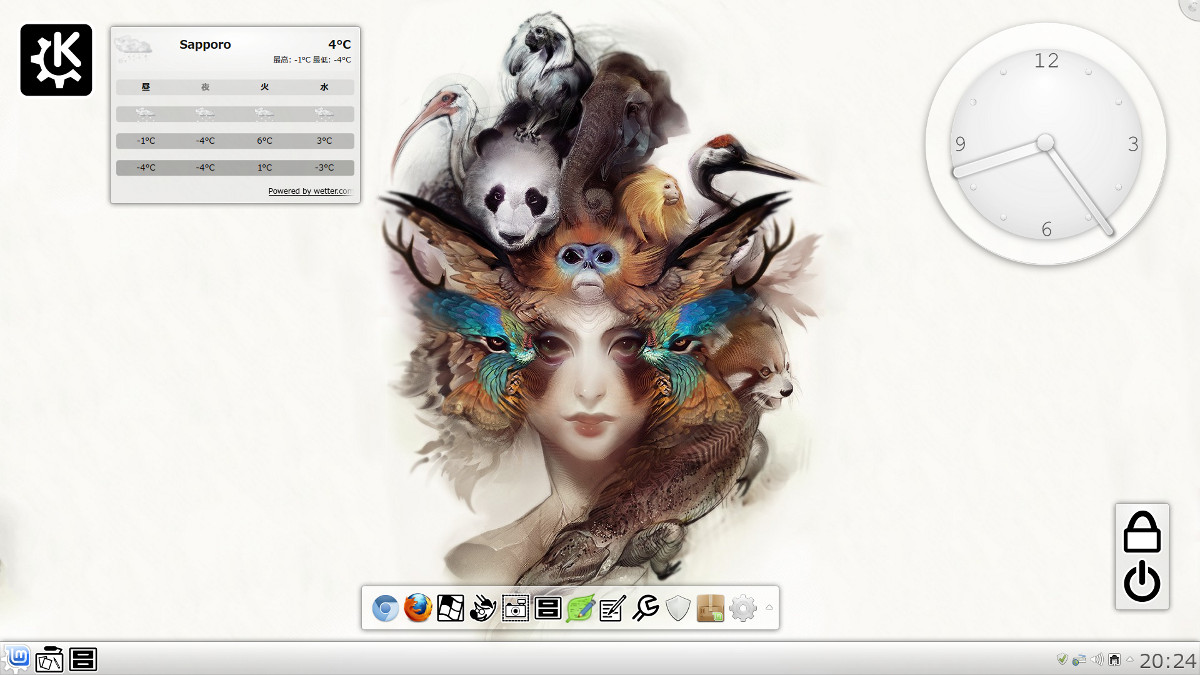Image resolution: width=1200 pixels, height=675 pixels.
Task: Open the file manager in the dock
Action: (547, 608)
